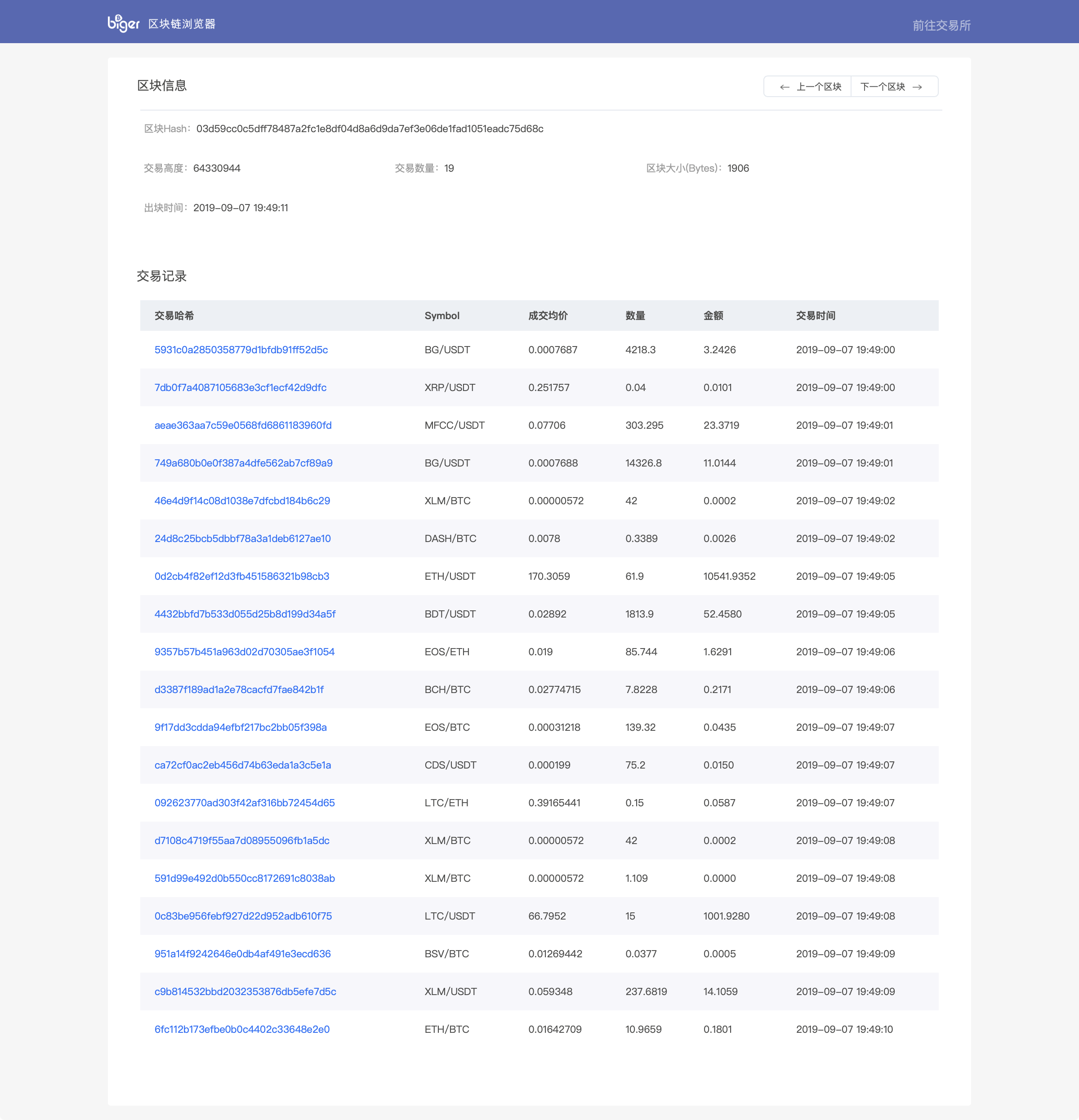Open the last transaction 6fc112b173efbe0b...
This screenshot has width=1079, height=1120.
242,1029
